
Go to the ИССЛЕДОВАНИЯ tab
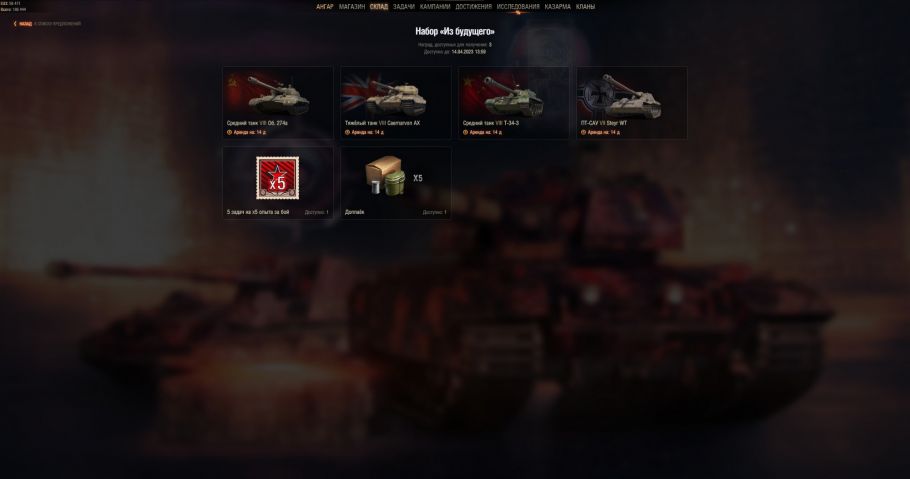518,7
